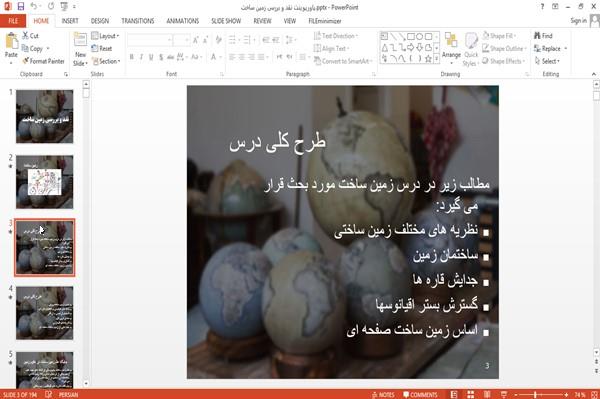The width and height of the screenshot is (600, 399).
Task: Toggle center text alignment
Action: point(242,57)
